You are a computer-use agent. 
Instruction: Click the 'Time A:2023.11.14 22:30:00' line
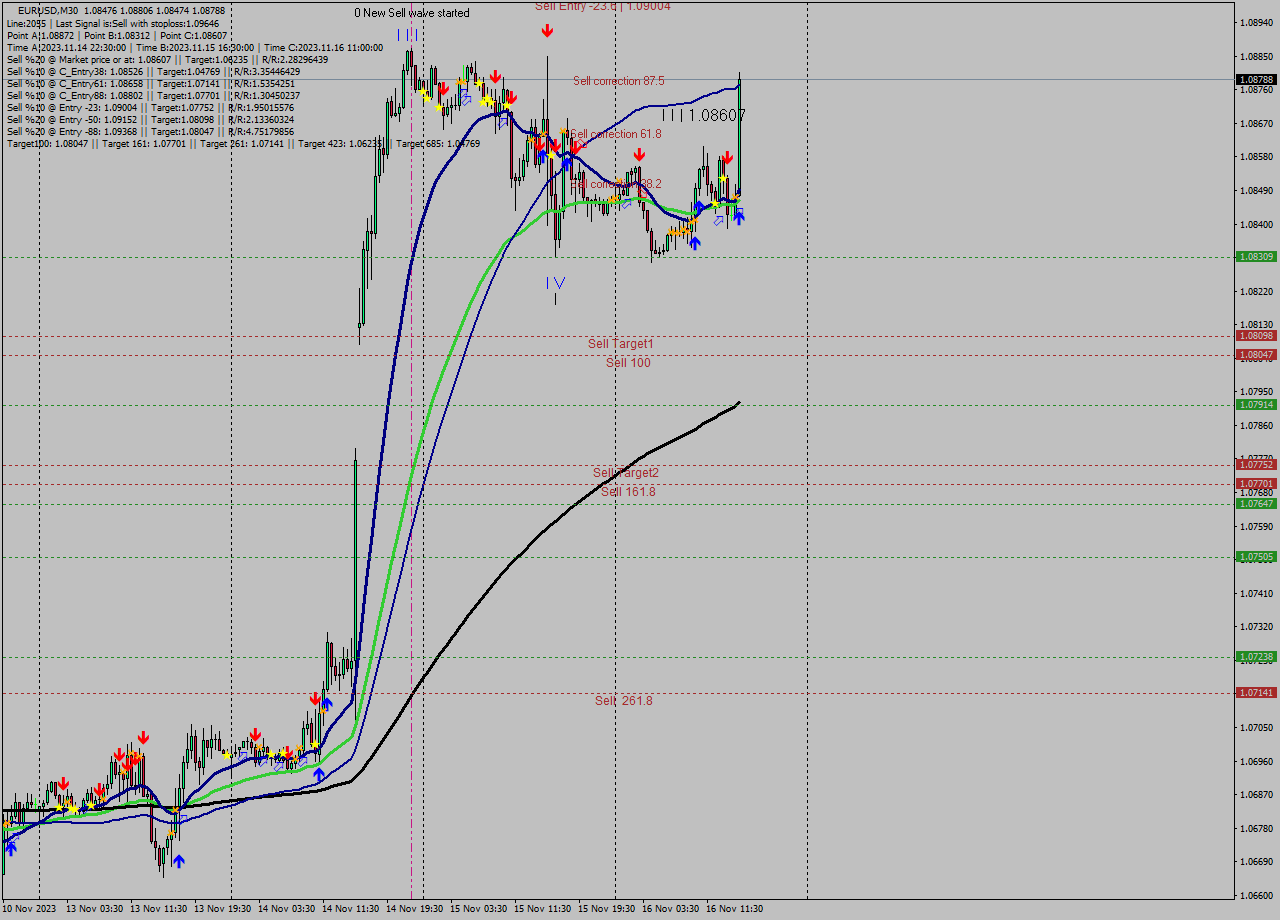195,47
